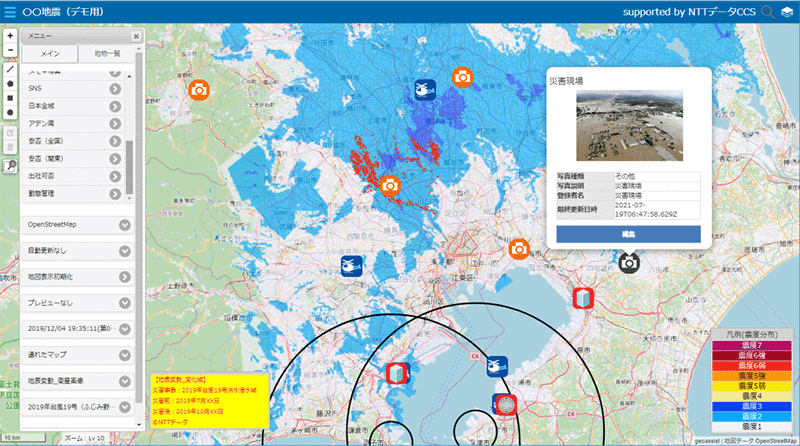Viewport: 800px width, 446px height.
Task: Switch to the 地物一覧 tab
Action: point(107,53)
